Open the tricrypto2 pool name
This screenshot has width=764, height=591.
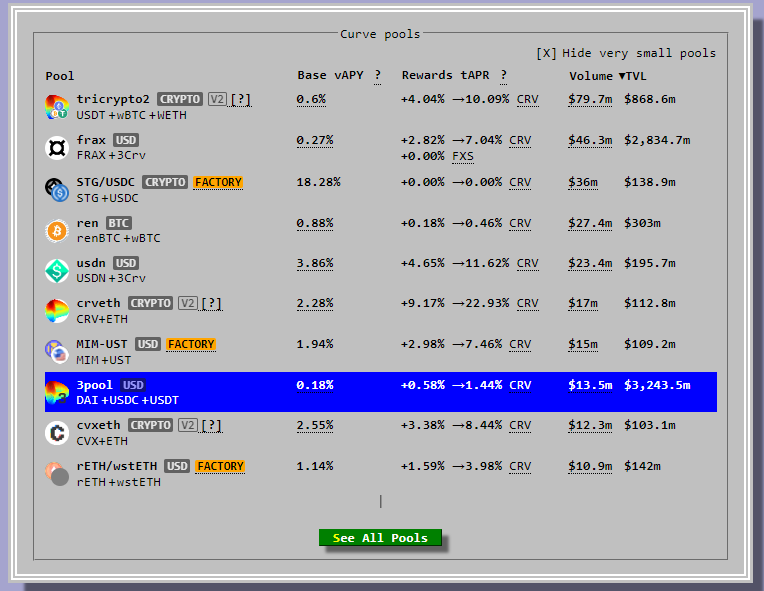pos(113,99)
